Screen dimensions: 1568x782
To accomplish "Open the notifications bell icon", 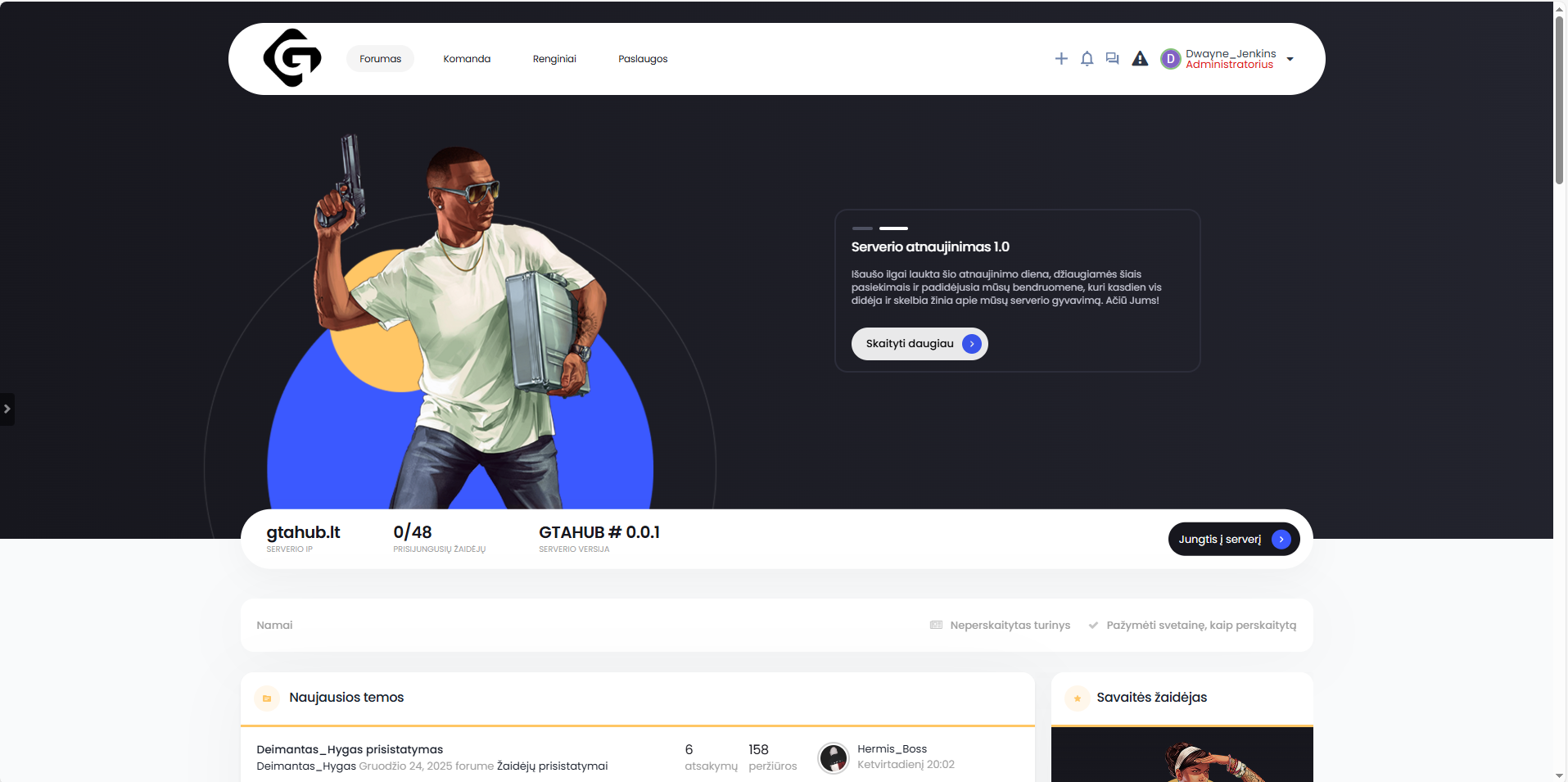I will pos(1087,59).
